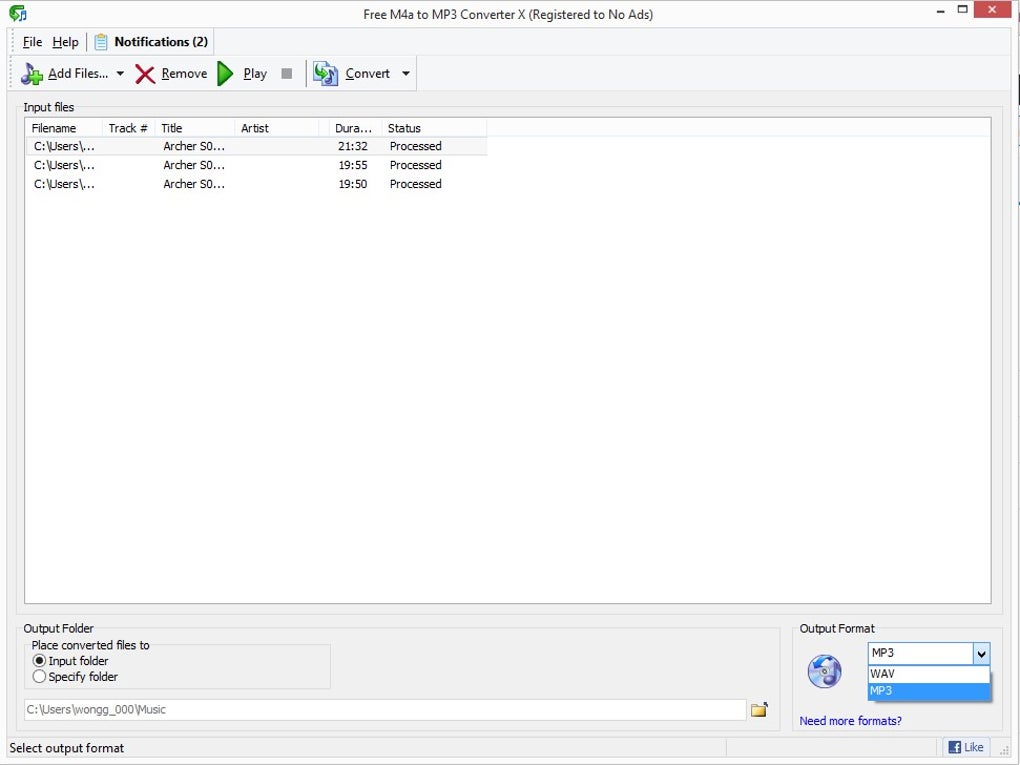
Task: Choose MP3 in the format dropdown list
Action: 929,691
